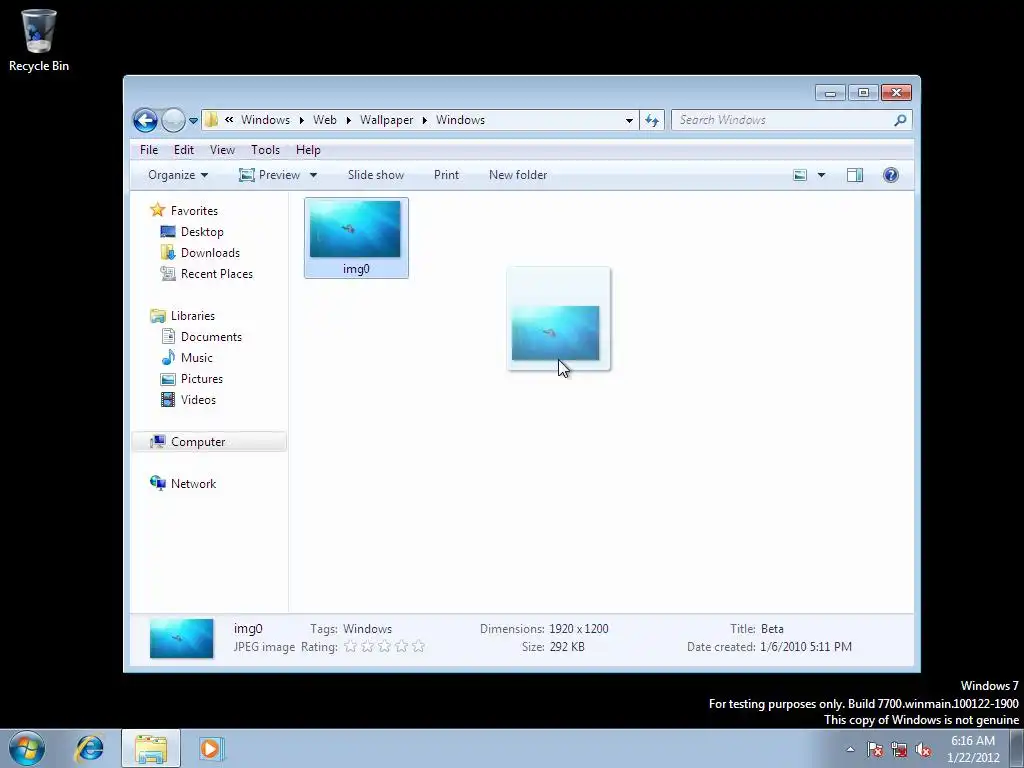This screenshot has height=768, width=1024.
Task: Click the Wallpaper breadcrumb segment
Action: pos(387,120)
